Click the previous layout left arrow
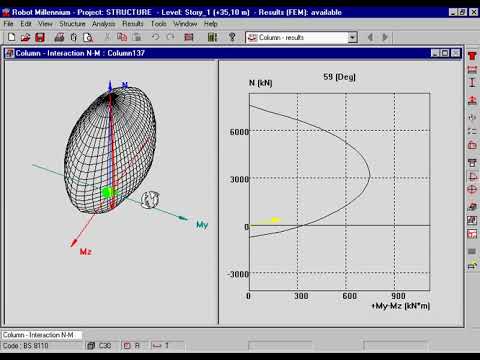This screenshot has width=480, height=360. tap(370, 37)
